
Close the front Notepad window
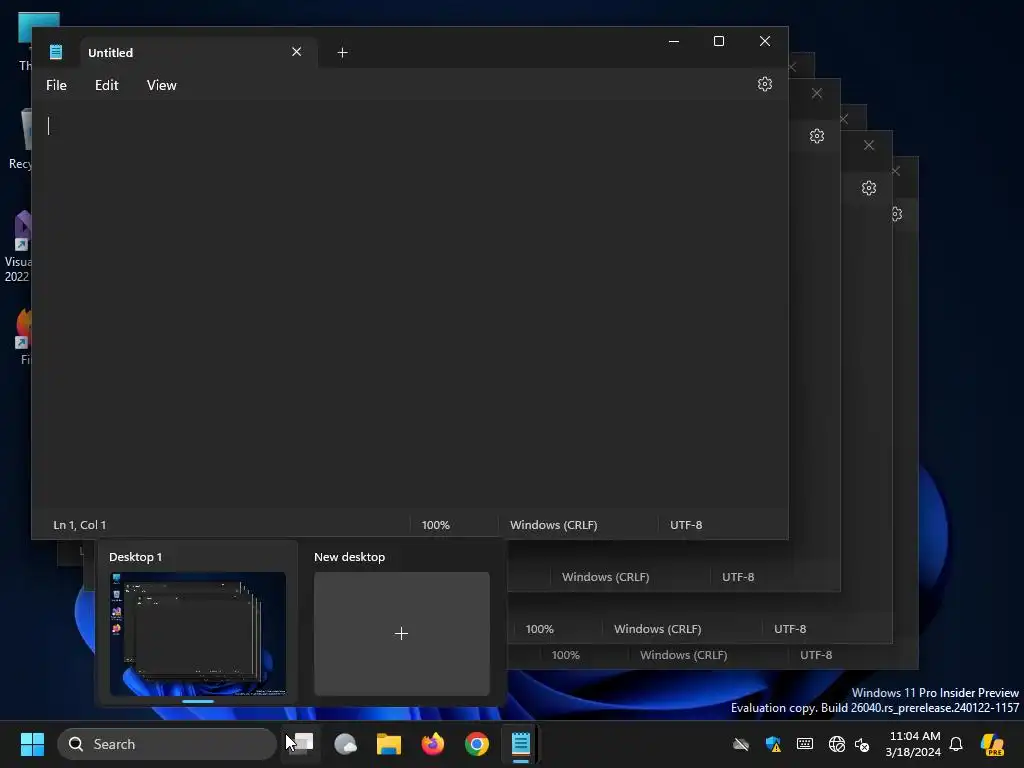(765, 41)
